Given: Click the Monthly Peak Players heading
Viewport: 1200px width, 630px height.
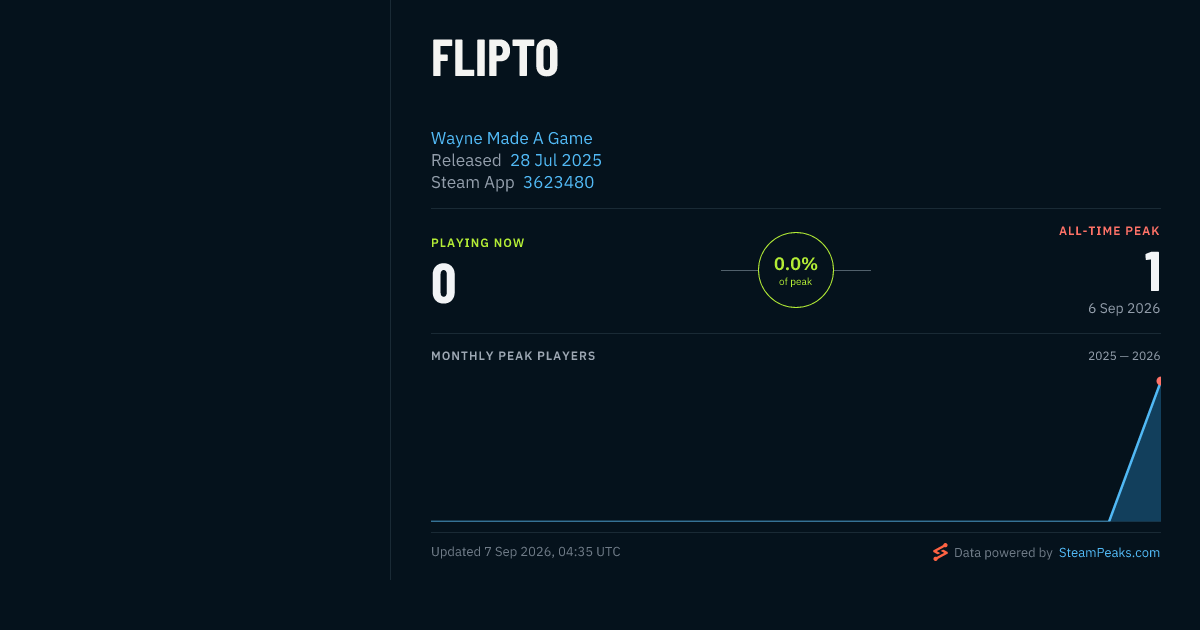Looking at the screenshot, I should point(513,356).
